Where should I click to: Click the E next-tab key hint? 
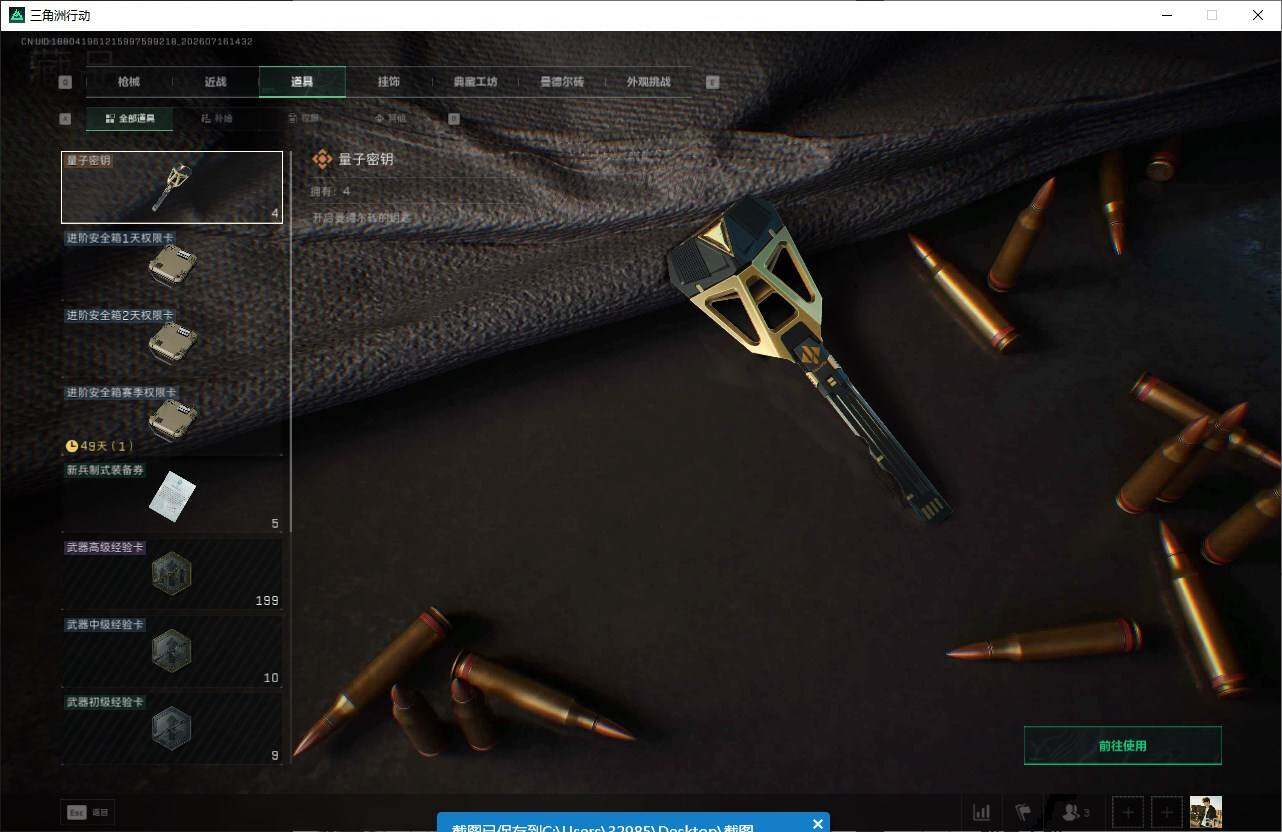tap(713, 82)
